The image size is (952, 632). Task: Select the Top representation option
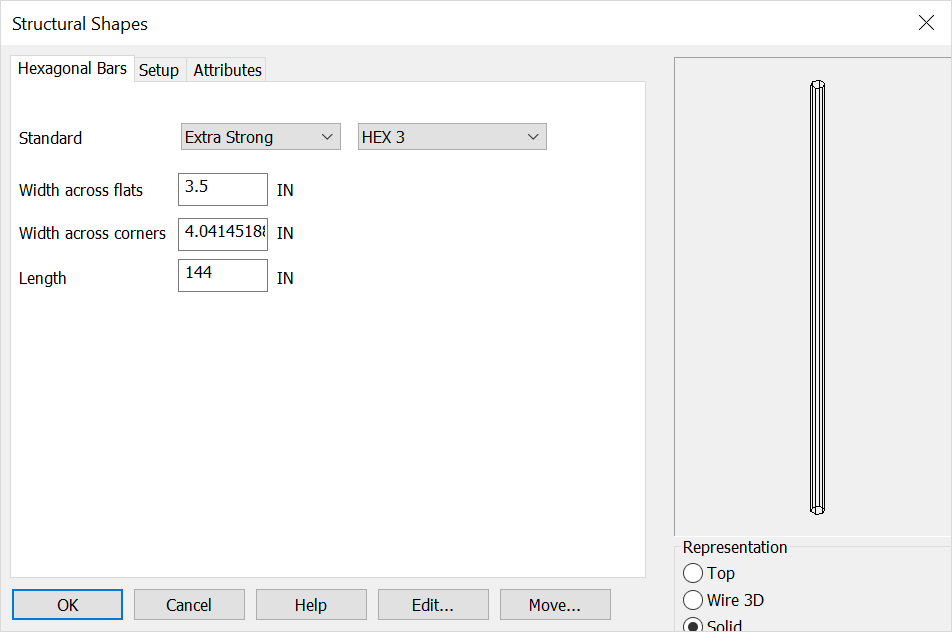click(x=693, y=573)
